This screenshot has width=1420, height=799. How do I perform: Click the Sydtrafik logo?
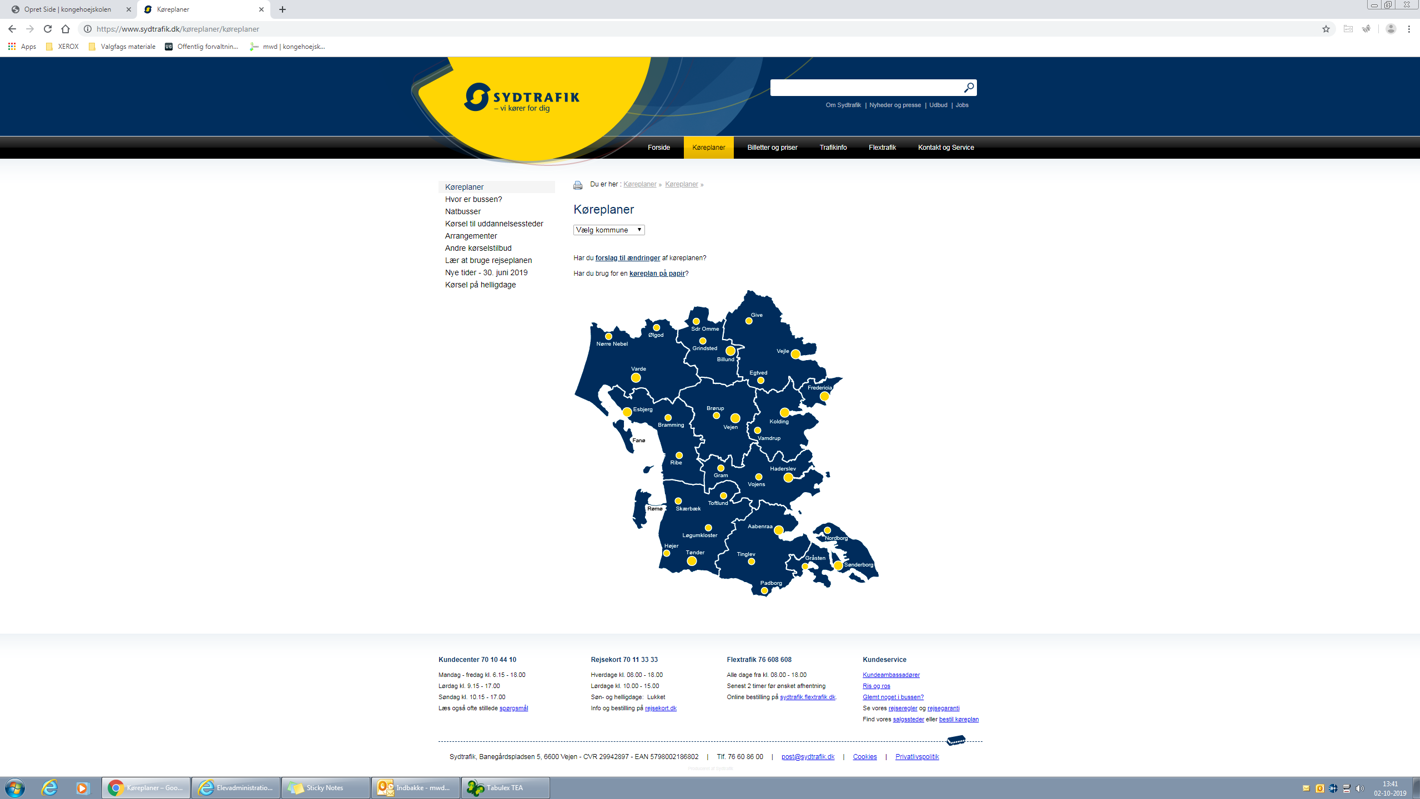pyautogui.click(x=522, y=98)
